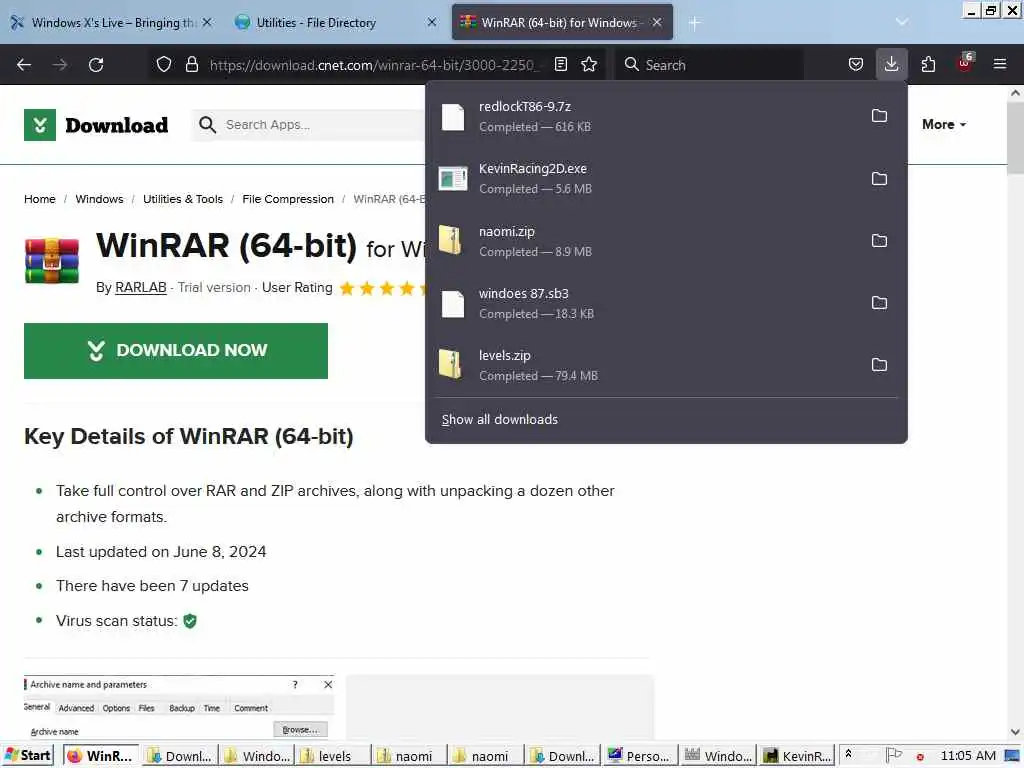Open the Firefox hamburger menu
Image resolution: width=1024 pixels, height=768 pixels.
point(1000,64)
